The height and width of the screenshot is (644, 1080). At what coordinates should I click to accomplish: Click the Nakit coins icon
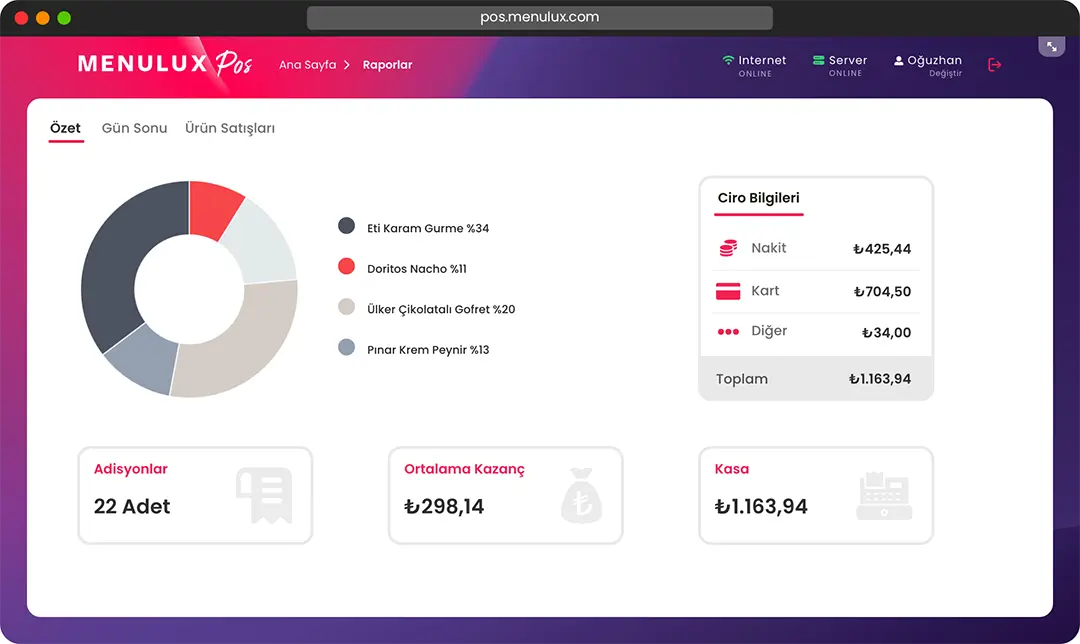728,248
